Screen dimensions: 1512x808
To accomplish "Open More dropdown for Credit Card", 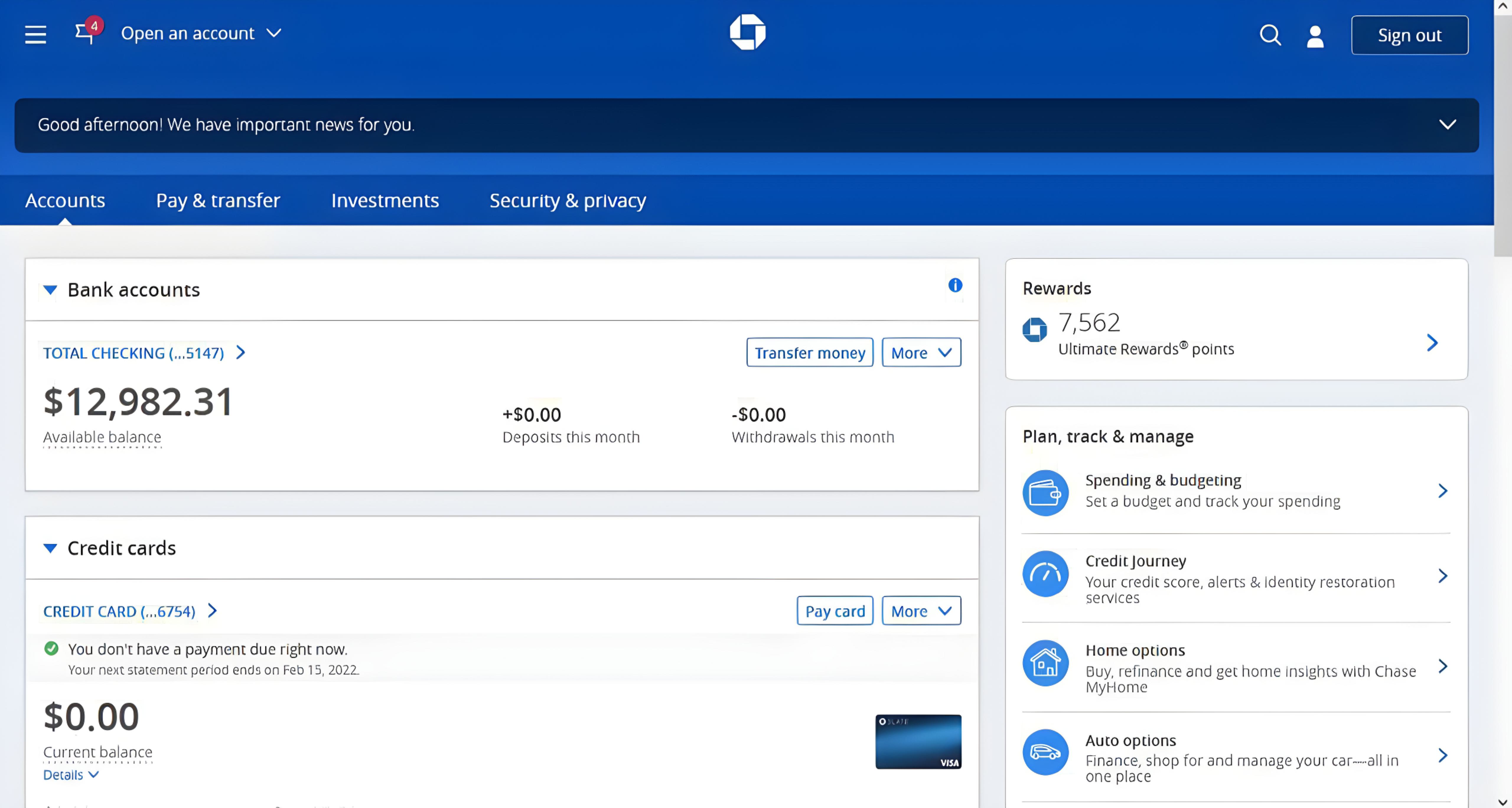I will [x=921, y=611].
